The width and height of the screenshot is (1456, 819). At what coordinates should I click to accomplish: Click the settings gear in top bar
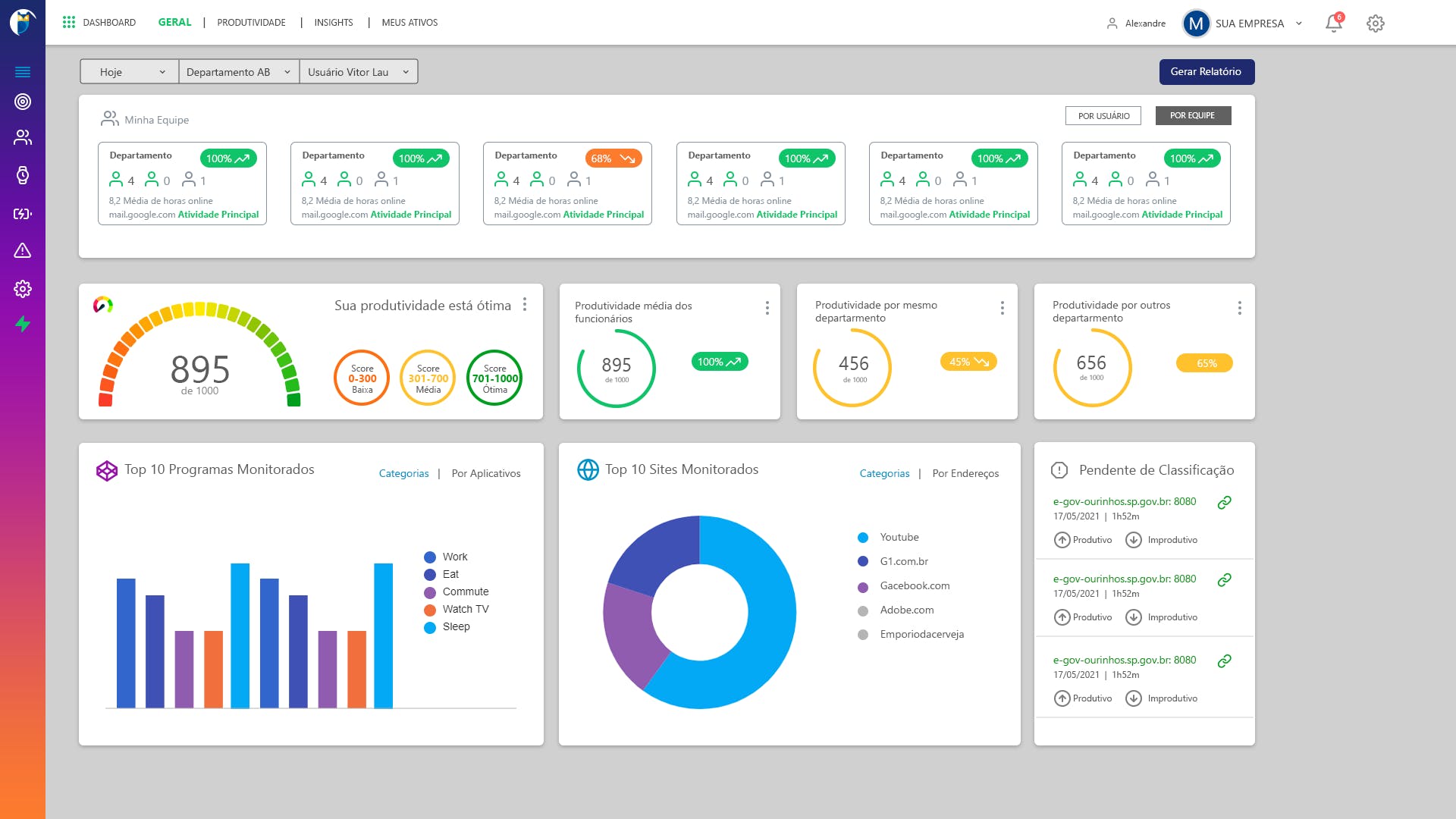[1375, 24]
